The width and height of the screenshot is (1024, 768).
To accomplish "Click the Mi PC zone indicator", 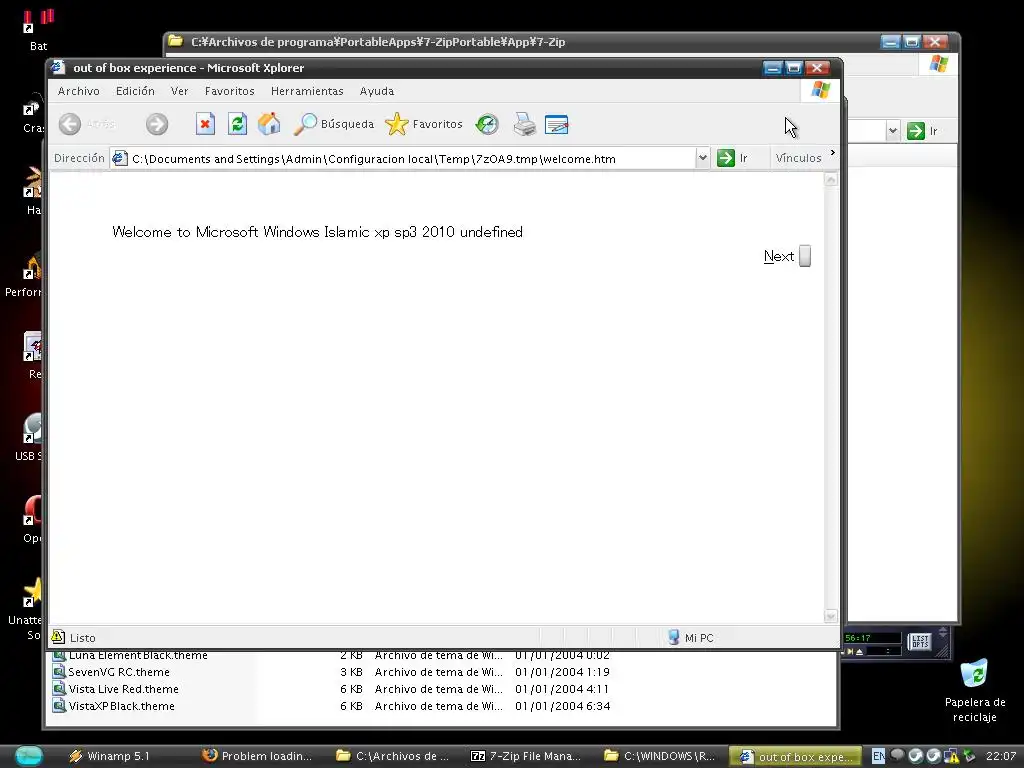I will tap(691, 637).
